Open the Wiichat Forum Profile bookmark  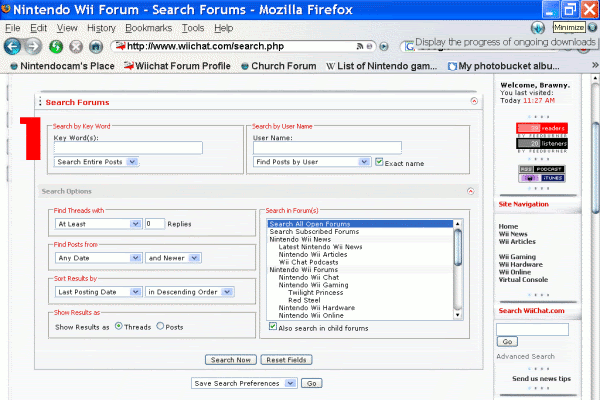pyautogui.click(x=177, y=66)
